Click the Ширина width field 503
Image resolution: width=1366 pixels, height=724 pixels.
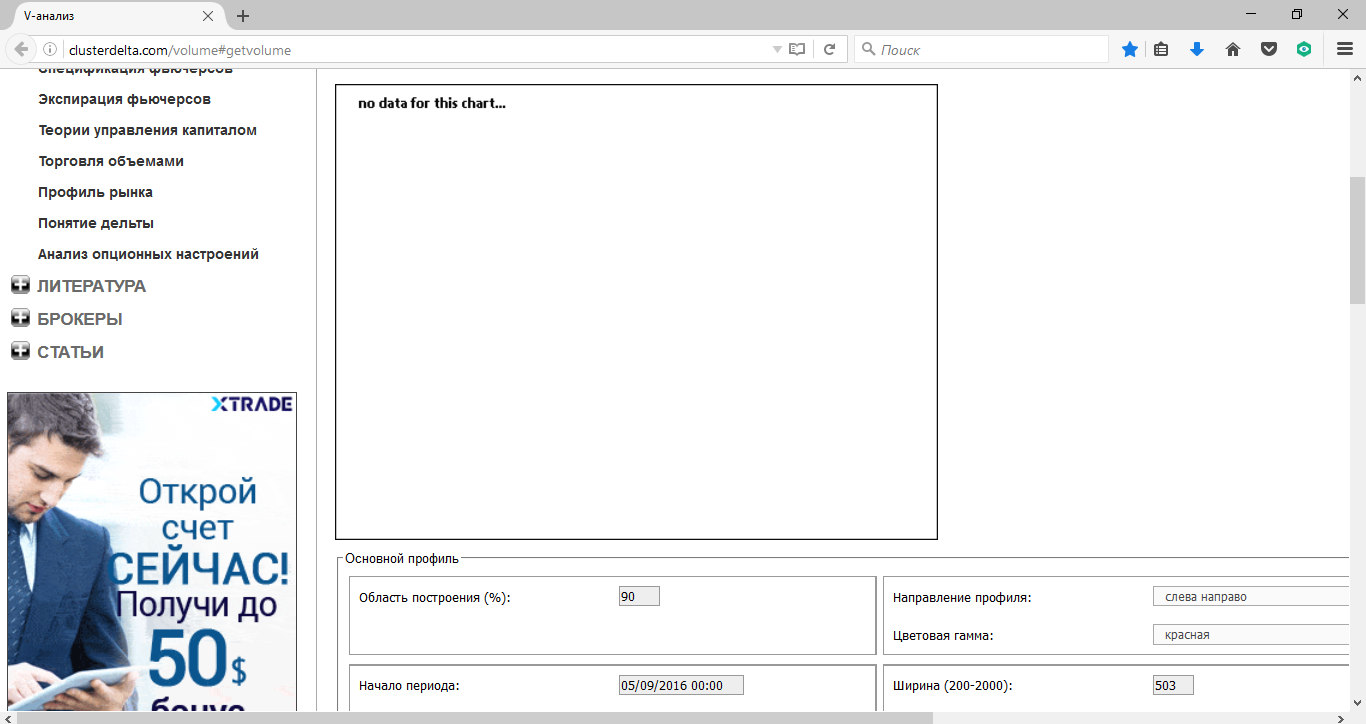click(x=1173, y=685)
